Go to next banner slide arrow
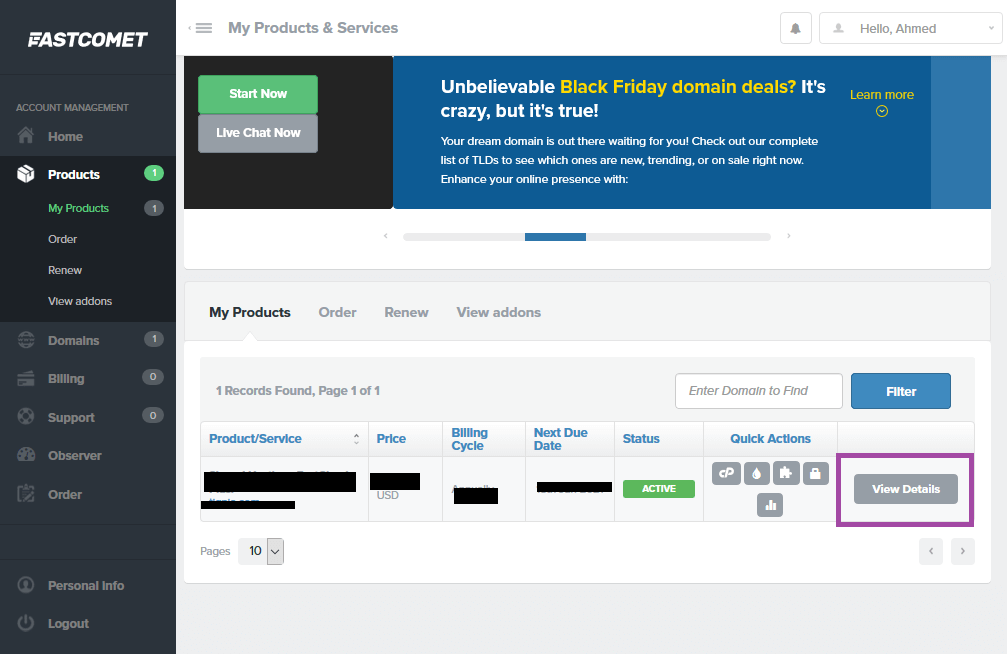Viewport: 1007px width, 654px height. [x=789, y=236]
